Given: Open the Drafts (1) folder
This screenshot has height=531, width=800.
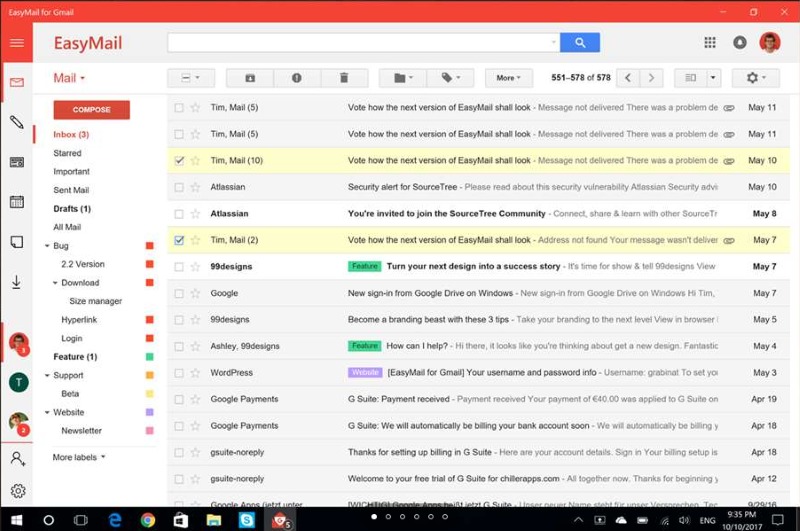Looking at the screenshot, I should pos(72,209).
